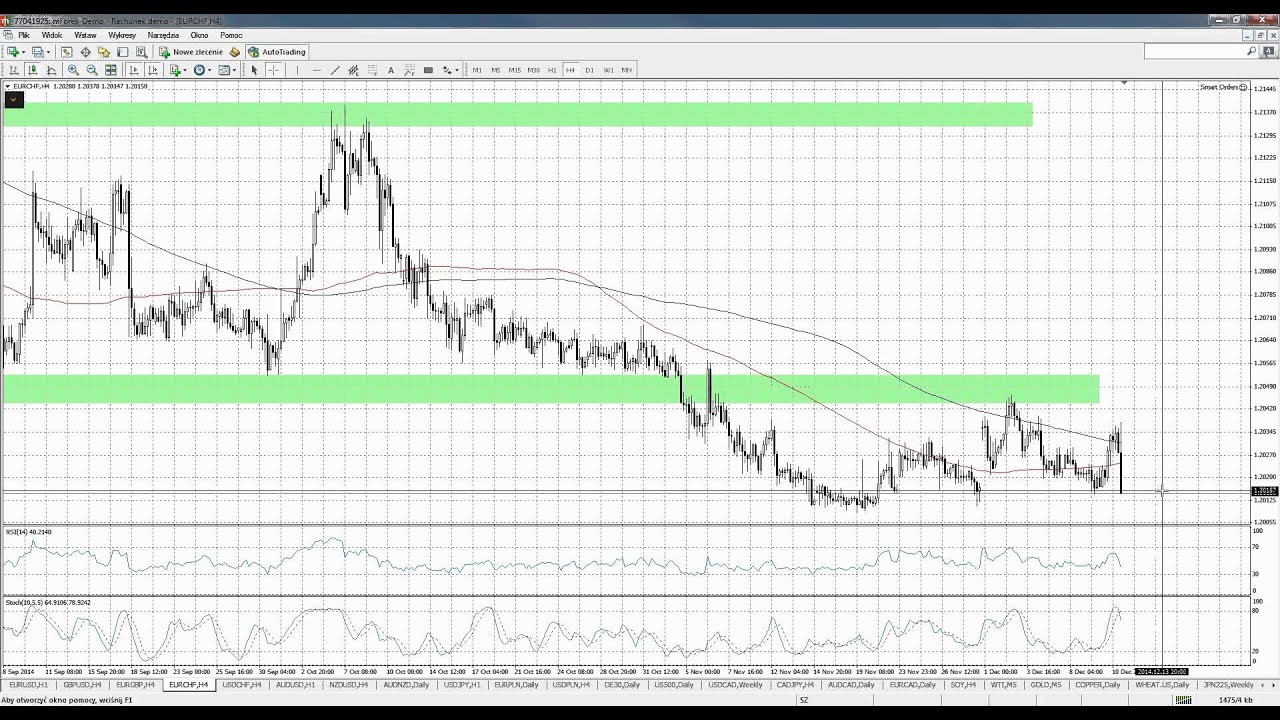Click the chart one-click trading arrow
The image size is (1280, 720).
coord(13,99)
